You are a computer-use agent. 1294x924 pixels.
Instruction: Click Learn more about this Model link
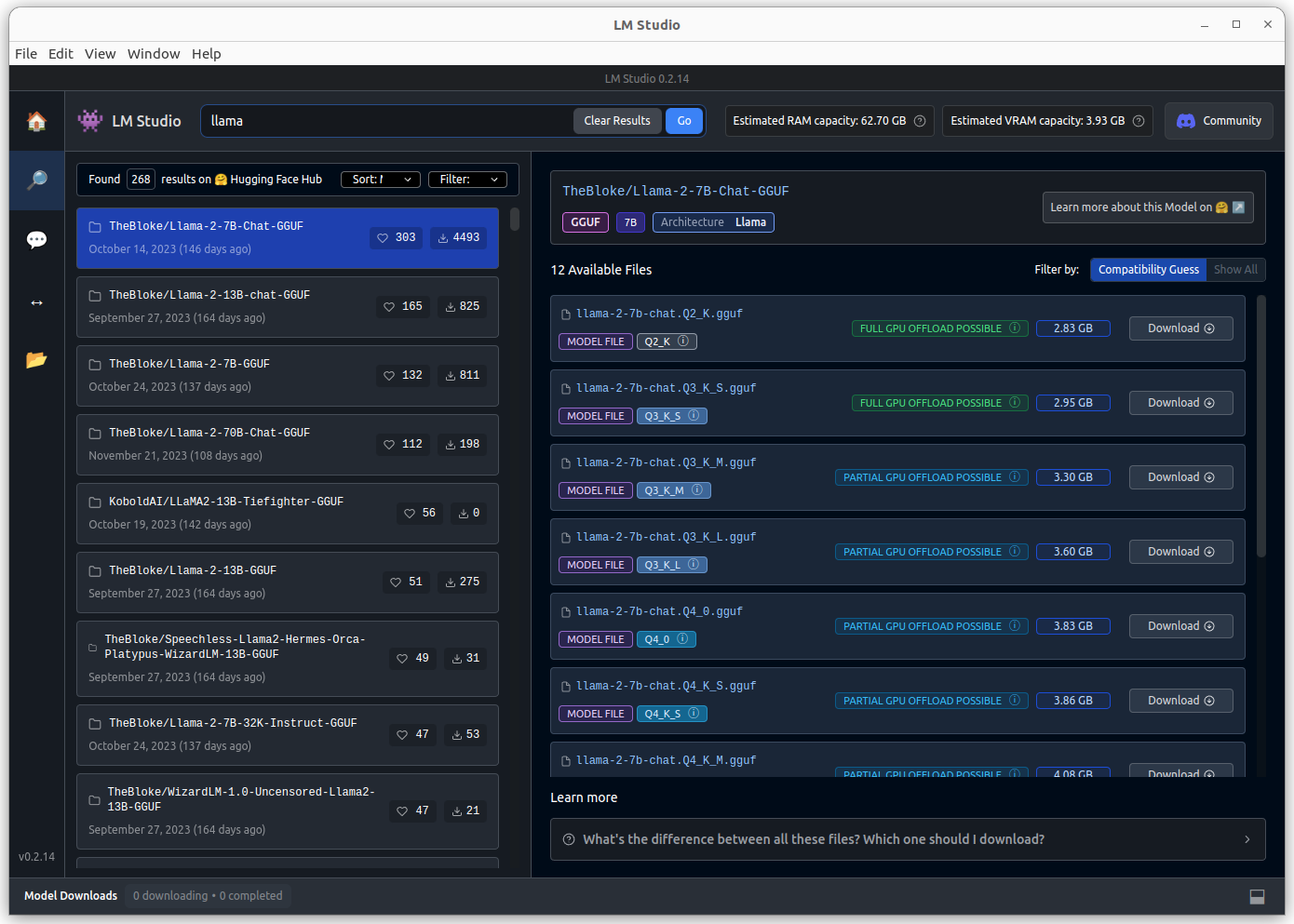pyautogui.click(x=1148, y=208)
